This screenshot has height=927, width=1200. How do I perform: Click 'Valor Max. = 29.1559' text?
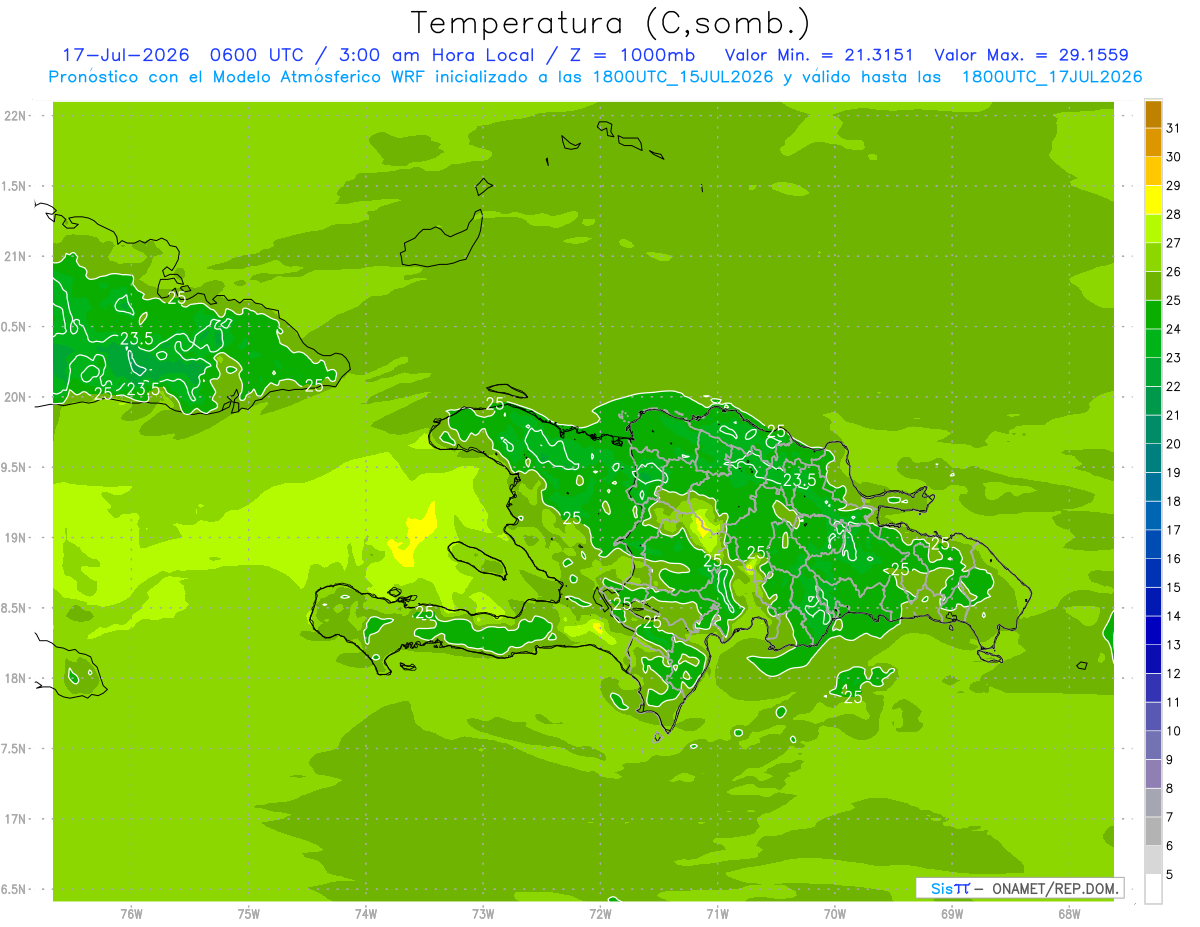tap(1031, 55)
